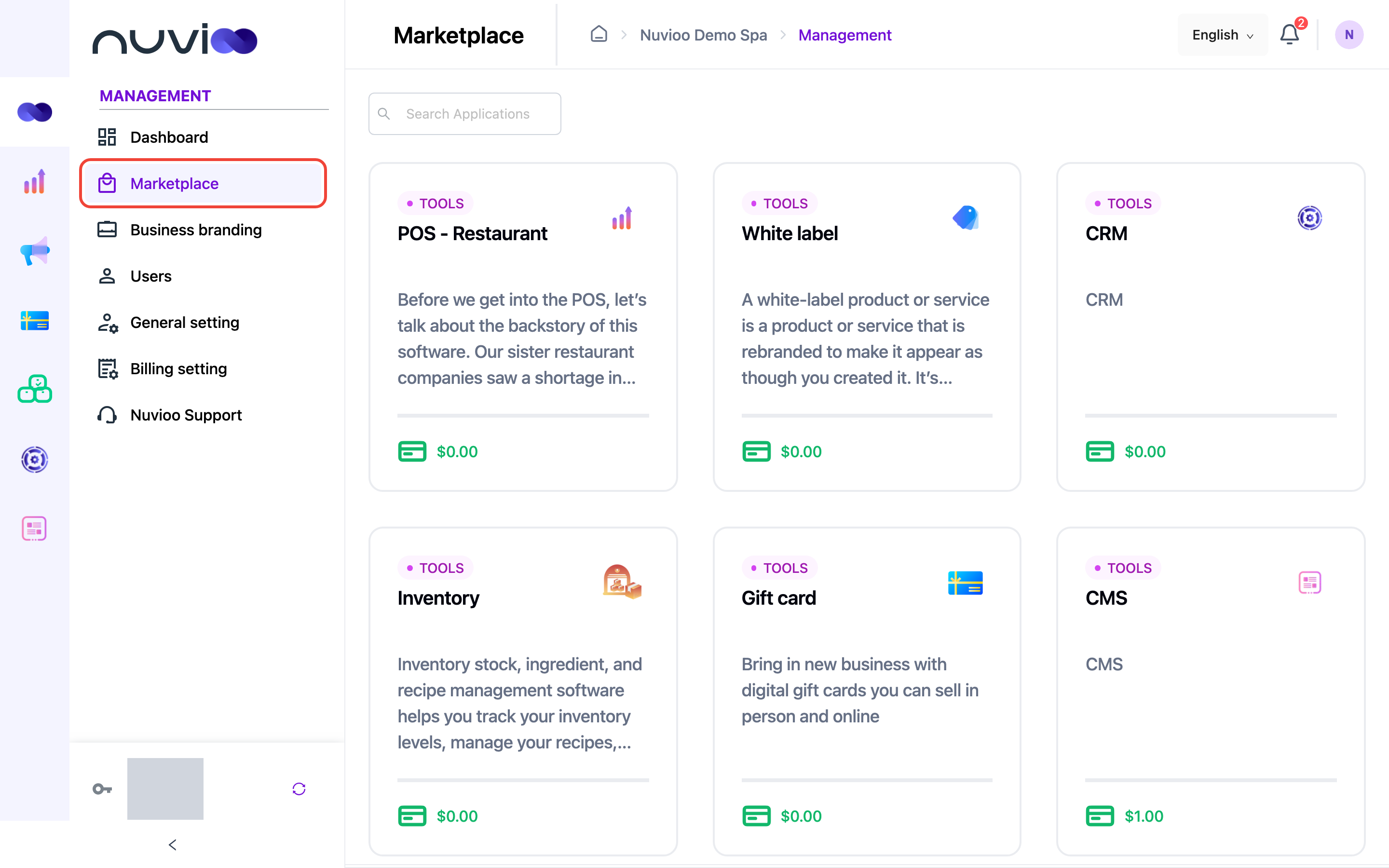Click the CRM card gear icon
This screenshot has width=1389, height=868.
tap(1309, 217)
